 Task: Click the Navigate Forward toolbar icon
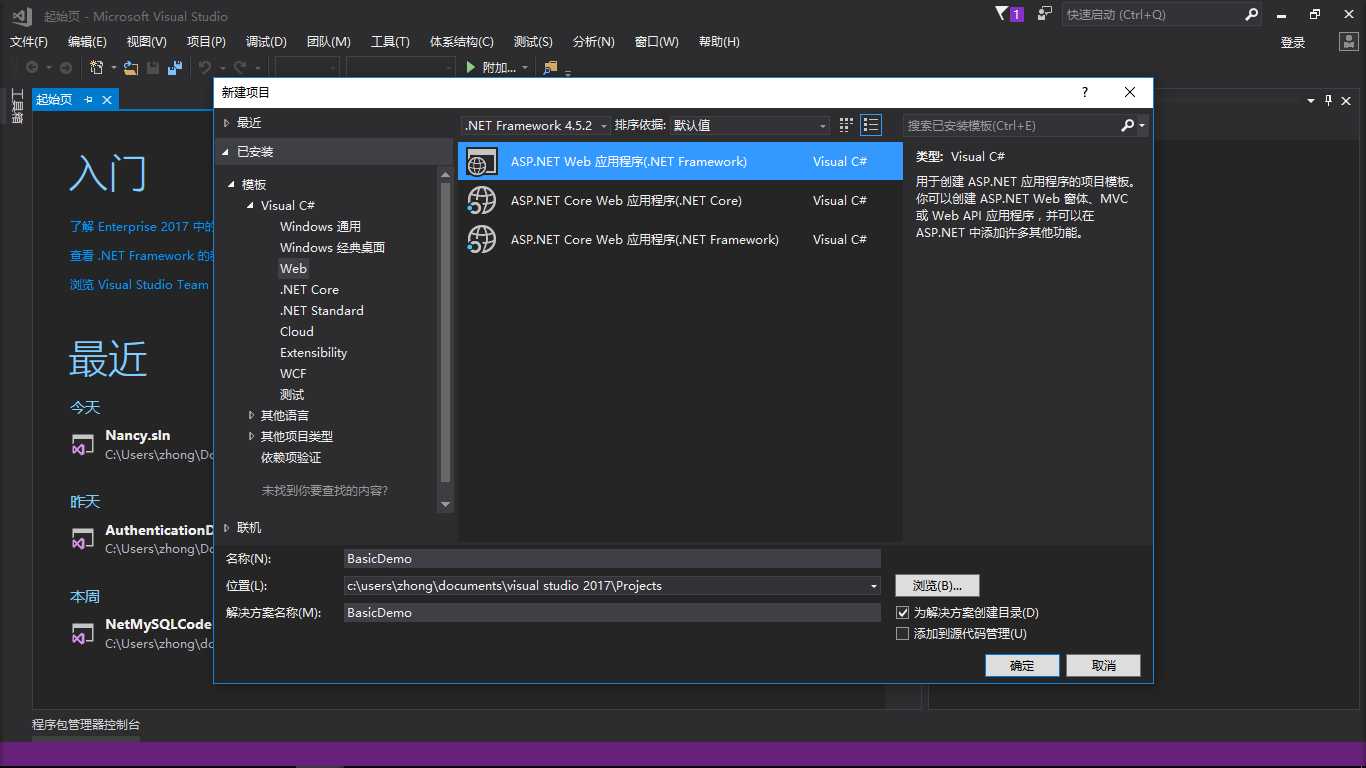66,67
